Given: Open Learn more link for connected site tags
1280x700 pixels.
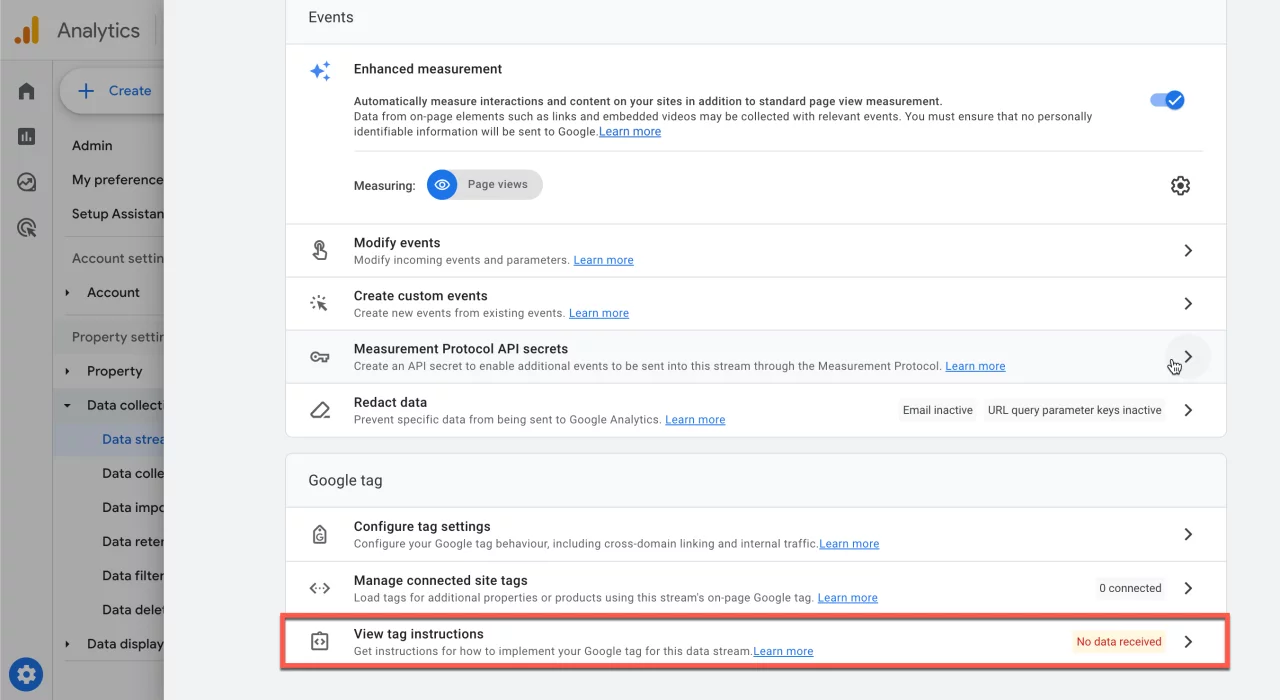Looking at the screenshot, I should pyautogui.click(x=847, y=598).
